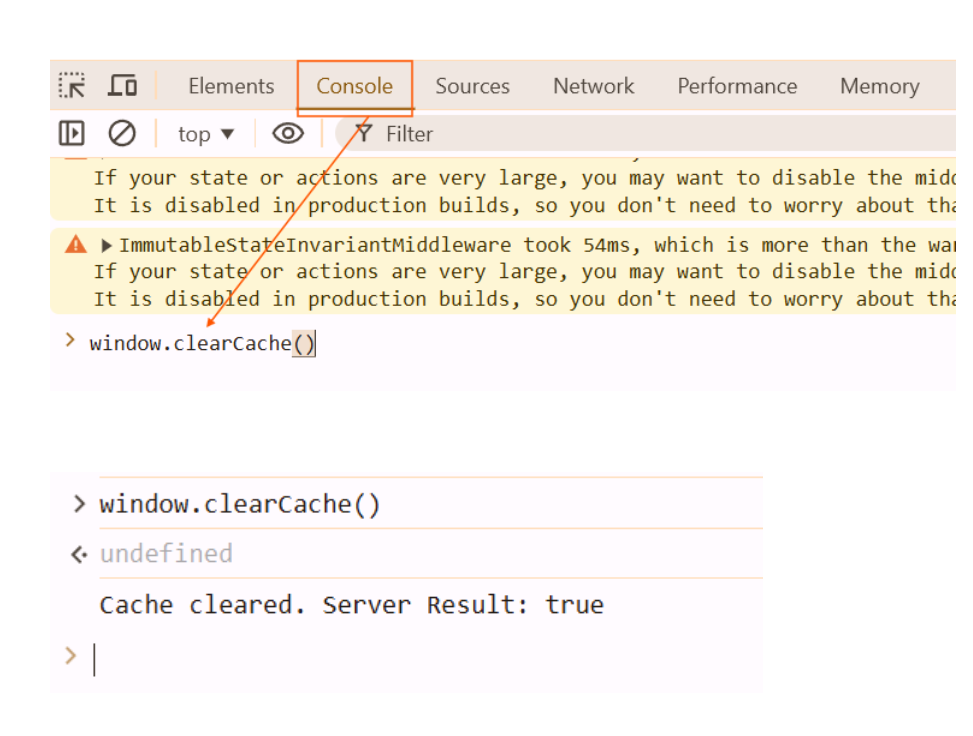973x736 pixels.
Task: Show the console sidebar panel
Action: (x=72, y=133)
